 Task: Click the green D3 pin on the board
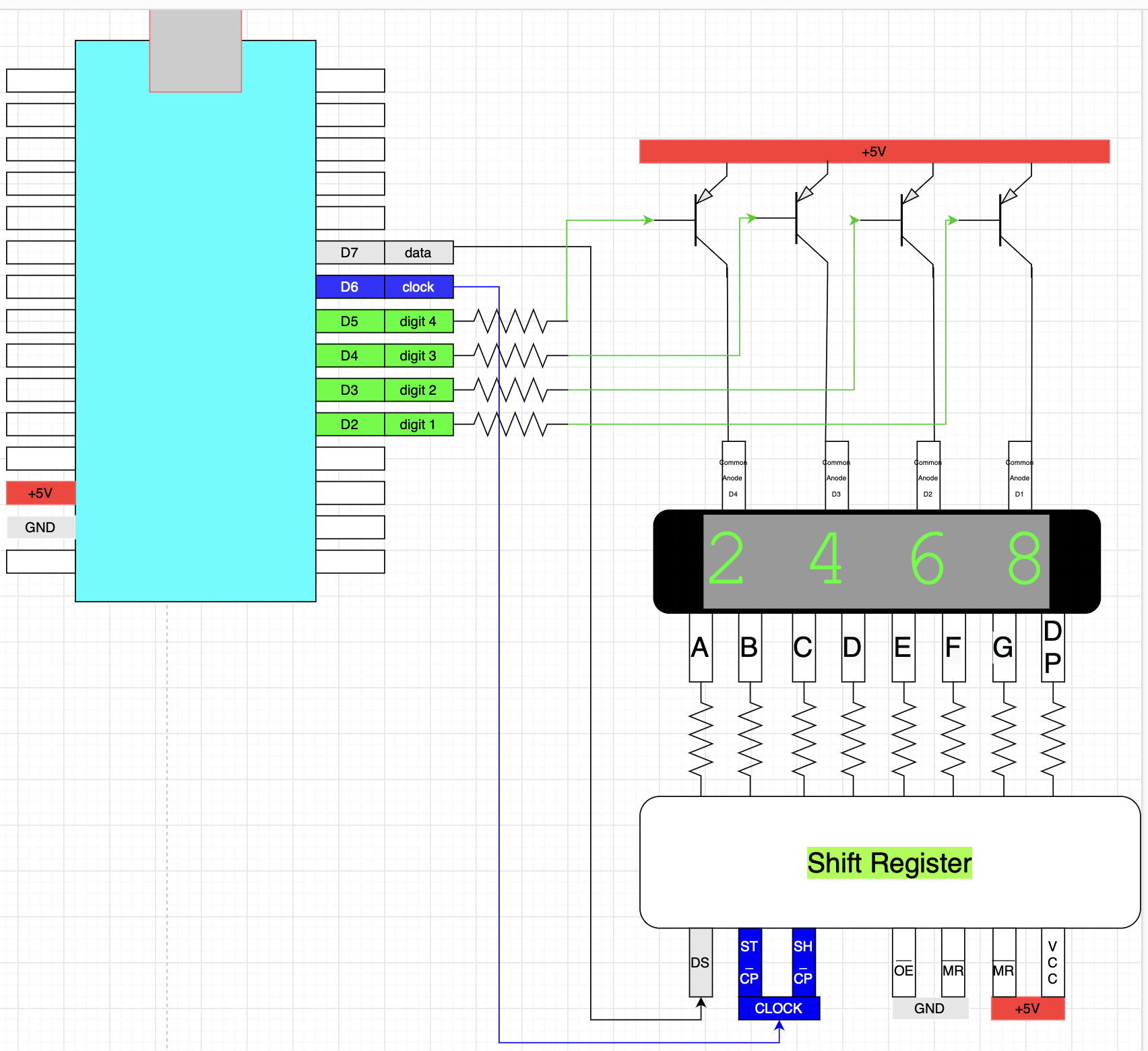(x=350, y=390)
